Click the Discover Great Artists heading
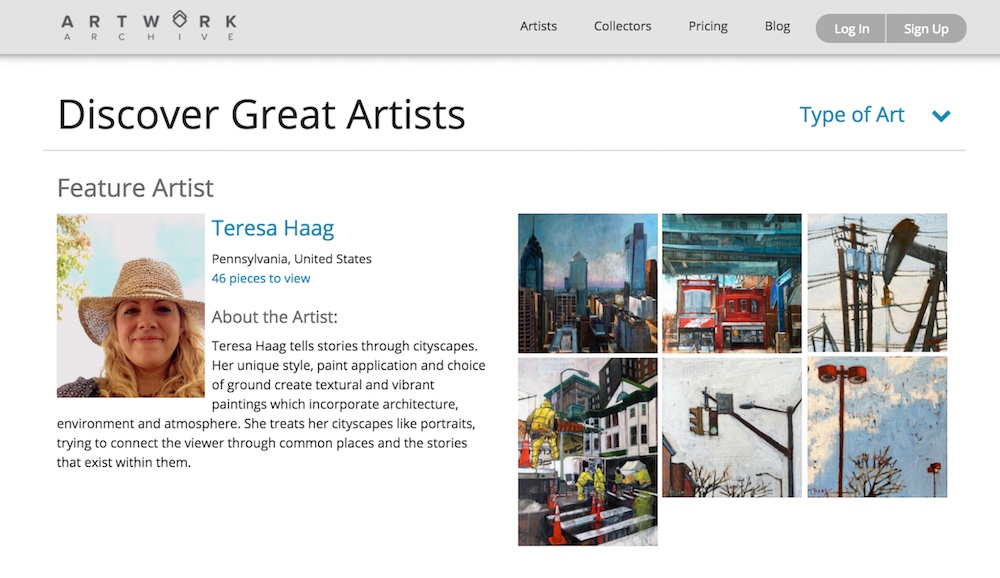This screenshot has width=1000, height=578. click(261, 115)
